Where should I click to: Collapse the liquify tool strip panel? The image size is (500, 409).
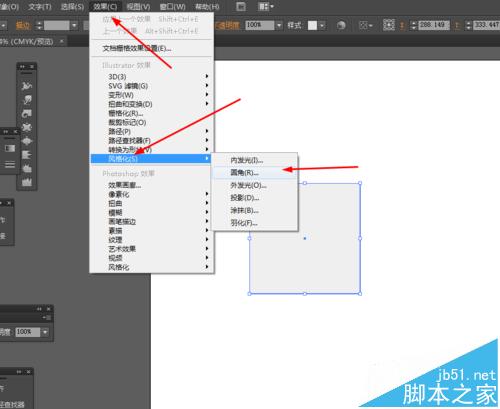click(23, 67)
